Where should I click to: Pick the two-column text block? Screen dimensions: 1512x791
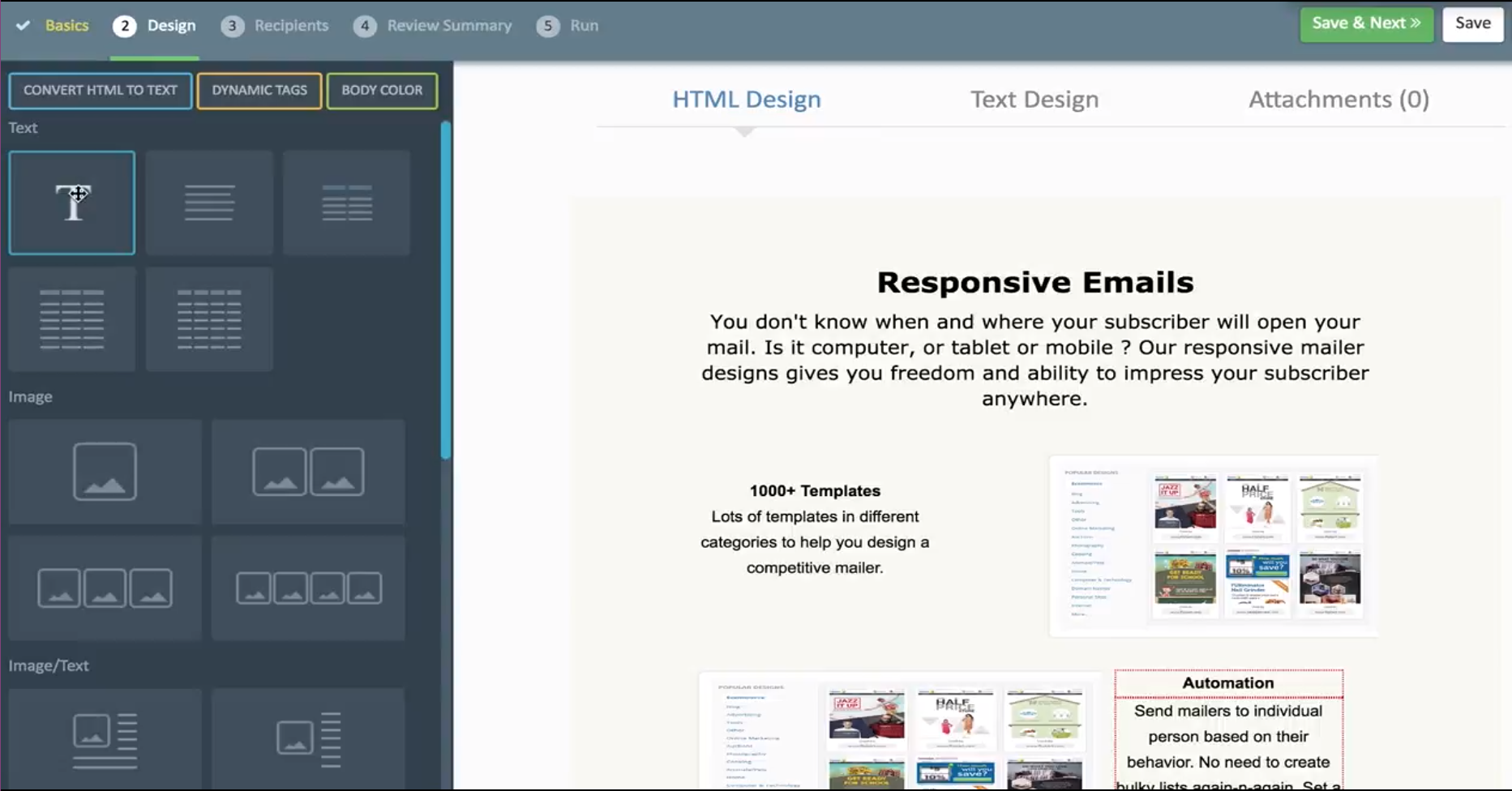(x=346, y=203)
